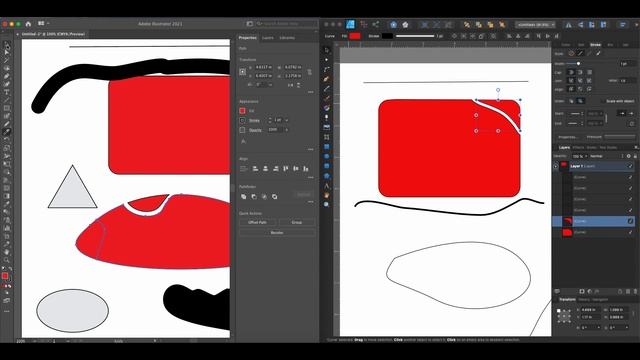
Task: Switch to Affinity's Export persona
Action: point(376,24)
